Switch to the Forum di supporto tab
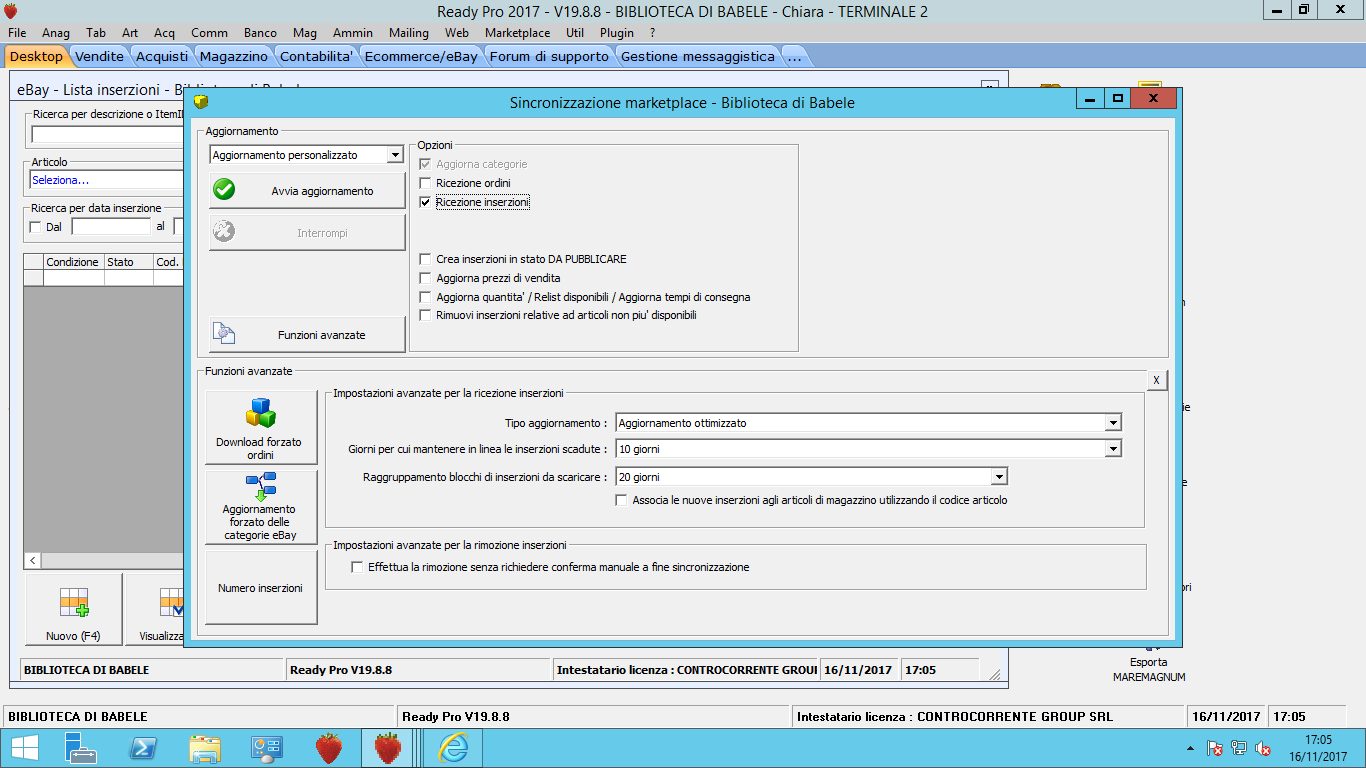Screen dimensions: 1366x768 pos(549,57)
